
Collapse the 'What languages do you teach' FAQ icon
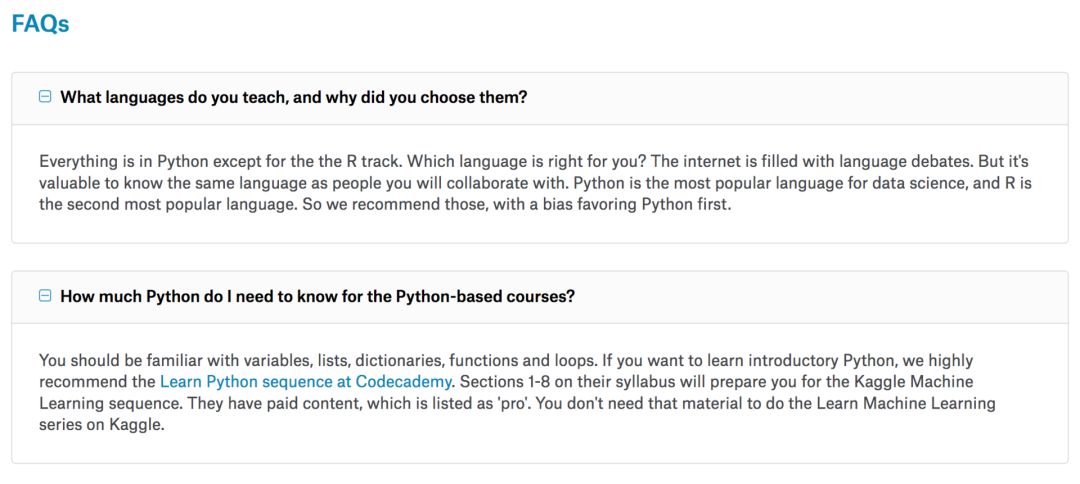[x=45, y=97]
